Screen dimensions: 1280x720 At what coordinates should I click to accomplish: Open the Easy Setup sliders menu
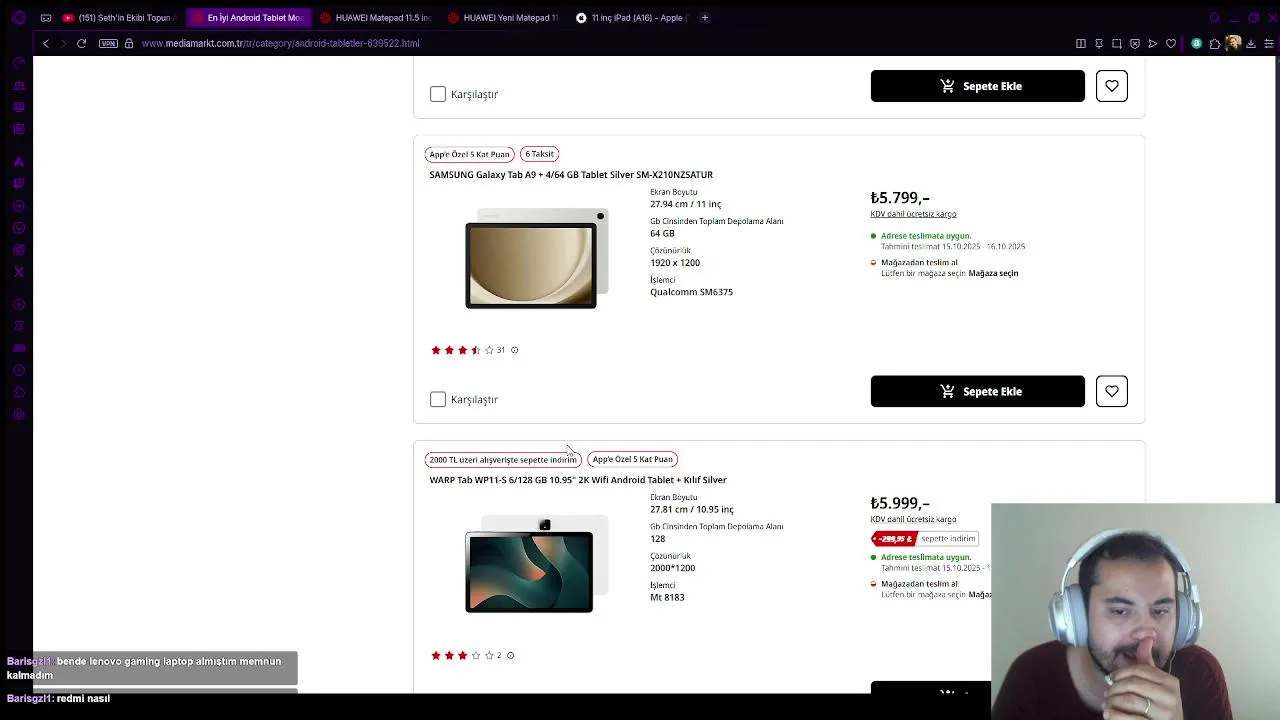[1270, 43]
